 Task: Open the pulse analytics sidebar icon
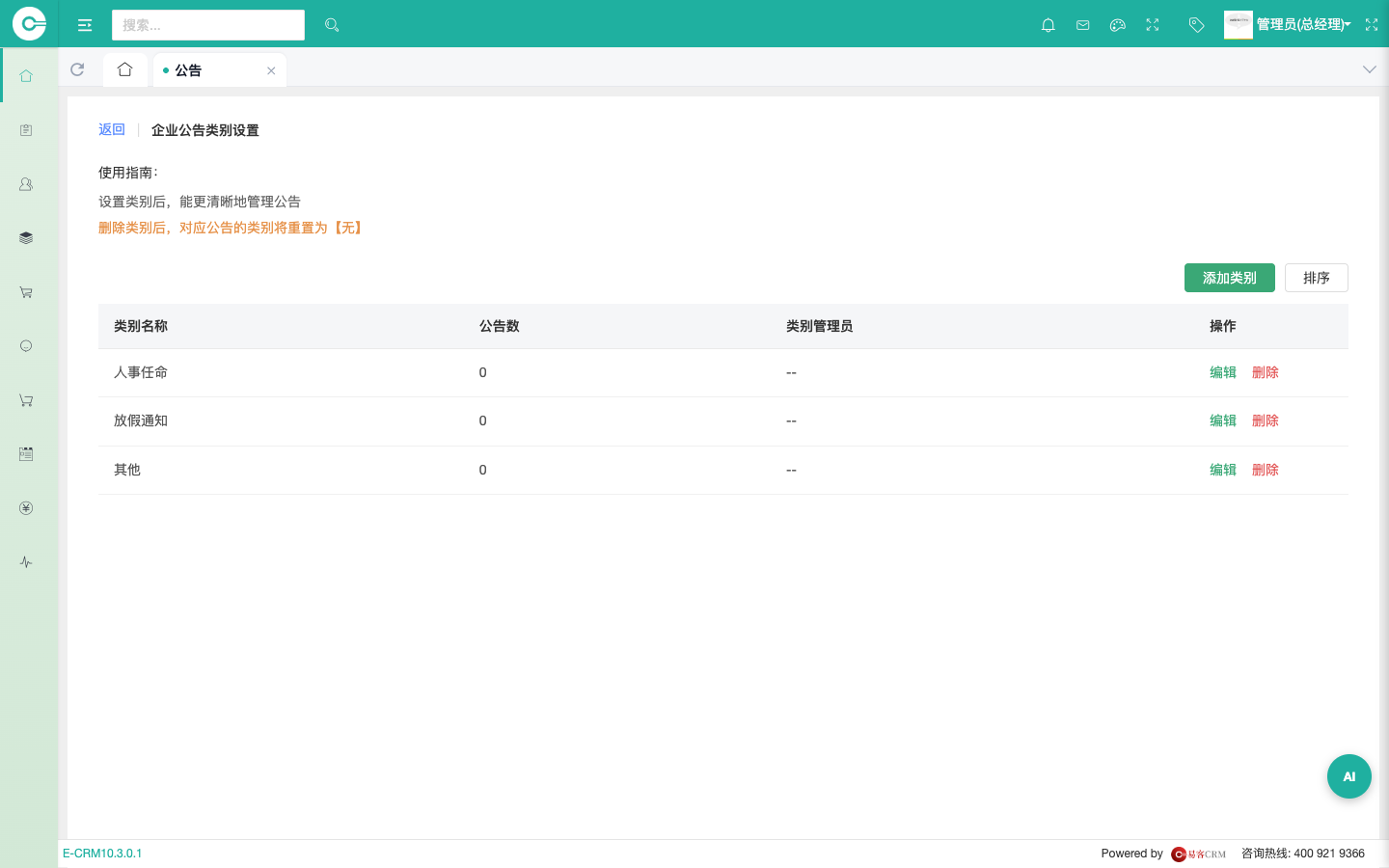click(x=26, y=561)
